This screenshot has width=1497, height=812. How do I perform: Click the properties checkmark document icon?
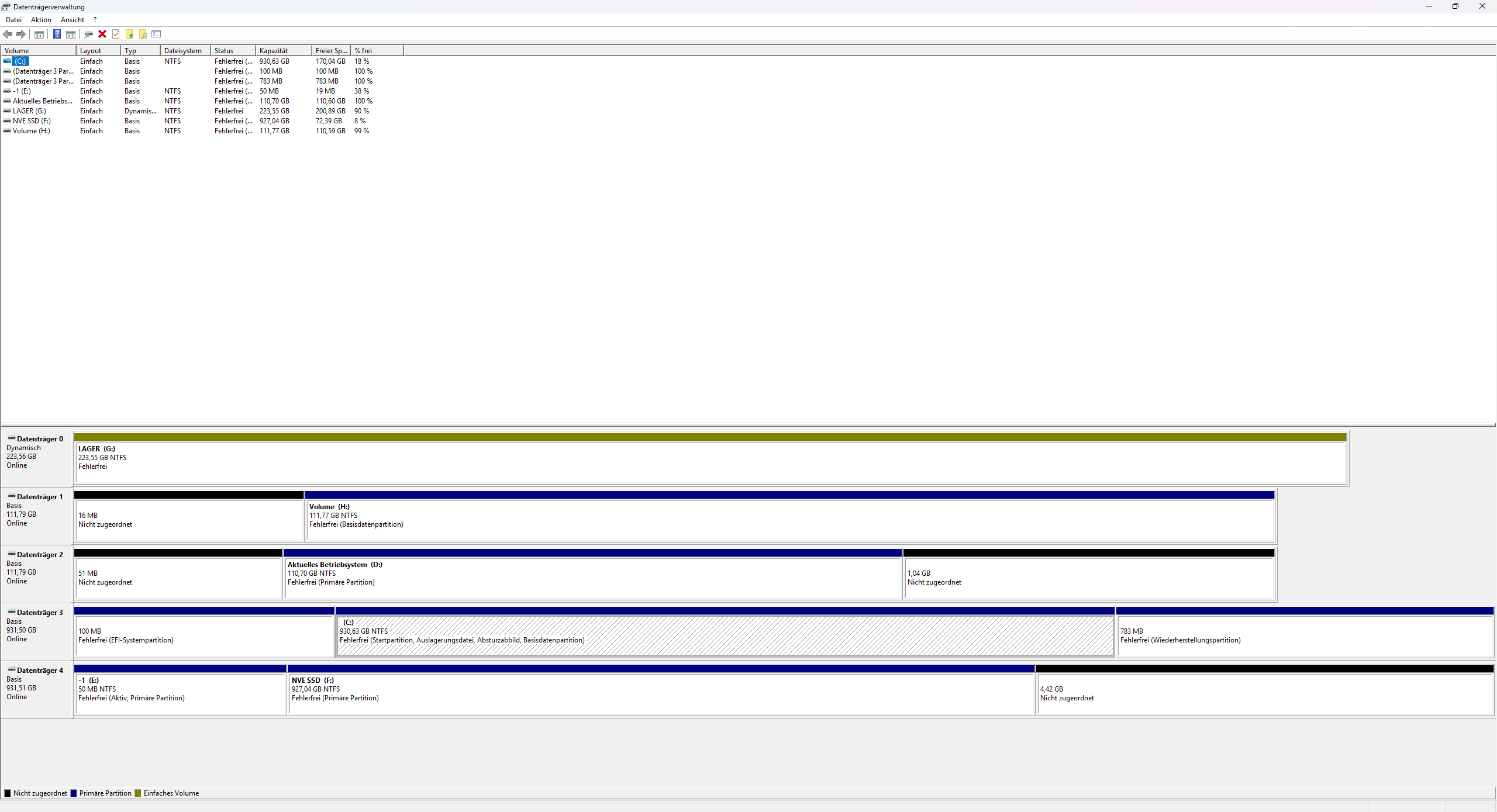[116, 34]
